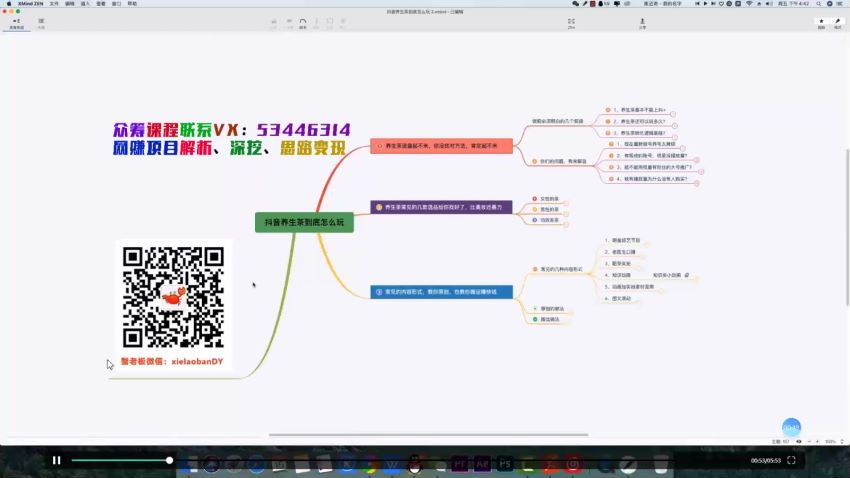Expand circle after 现在重新做号养号 topic

click(683, 148)
